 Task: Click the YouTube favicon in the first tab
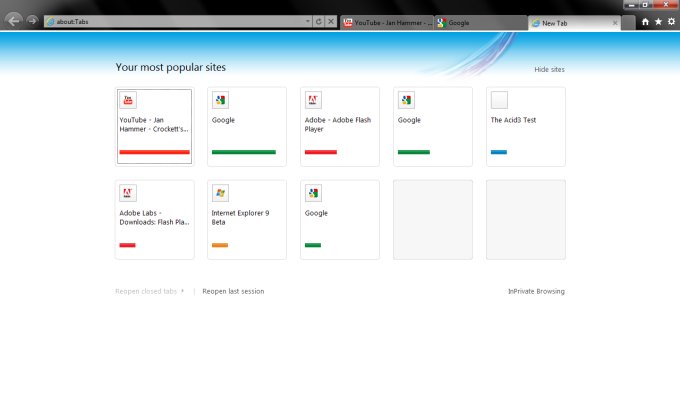tap(348, 23)
